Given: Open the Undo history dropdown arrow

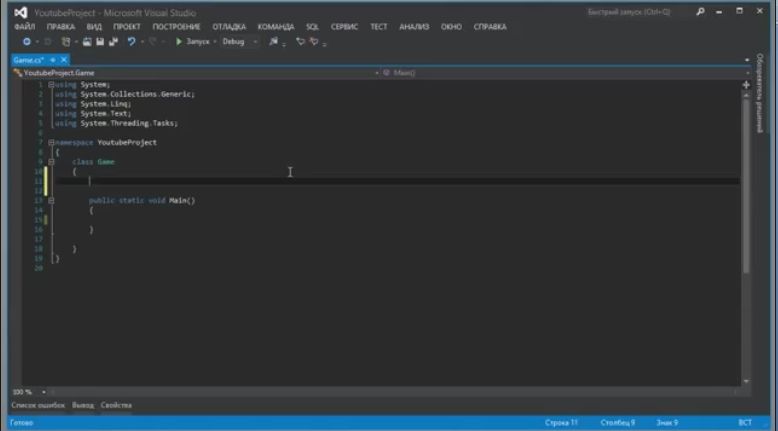Looking at the screenshot, I should coord(142,42).
